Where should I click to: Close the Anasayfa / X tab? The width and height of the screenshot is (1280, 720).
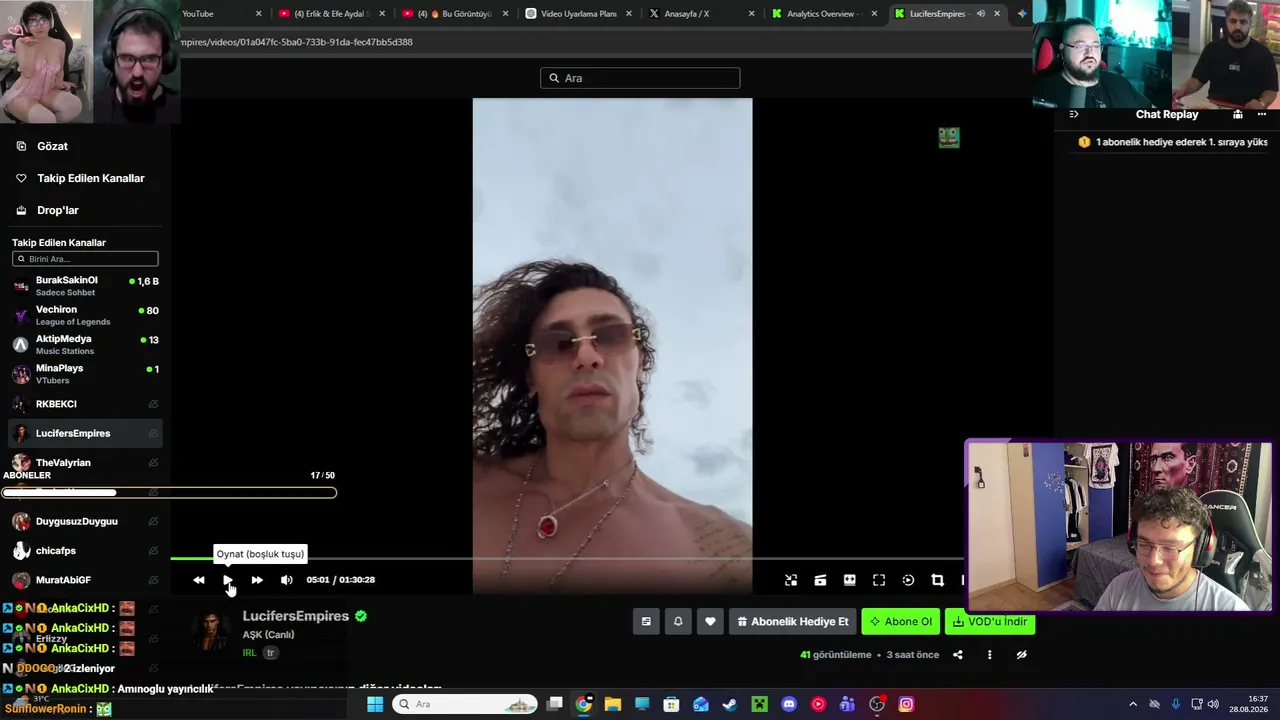(752, 14)
